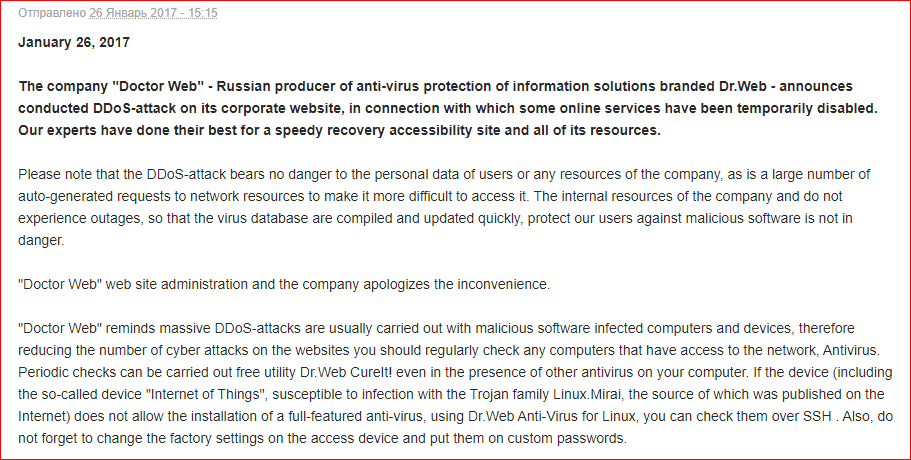
Task: Click the line starting "Periodic checks can be carried out"
Action: point(450,372)
